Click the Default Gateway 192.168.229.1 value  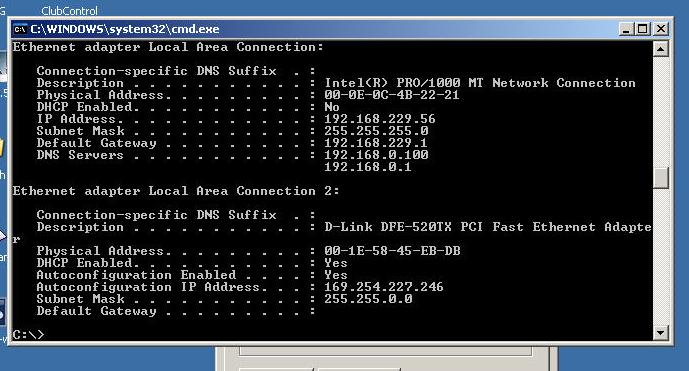[376, 143]
